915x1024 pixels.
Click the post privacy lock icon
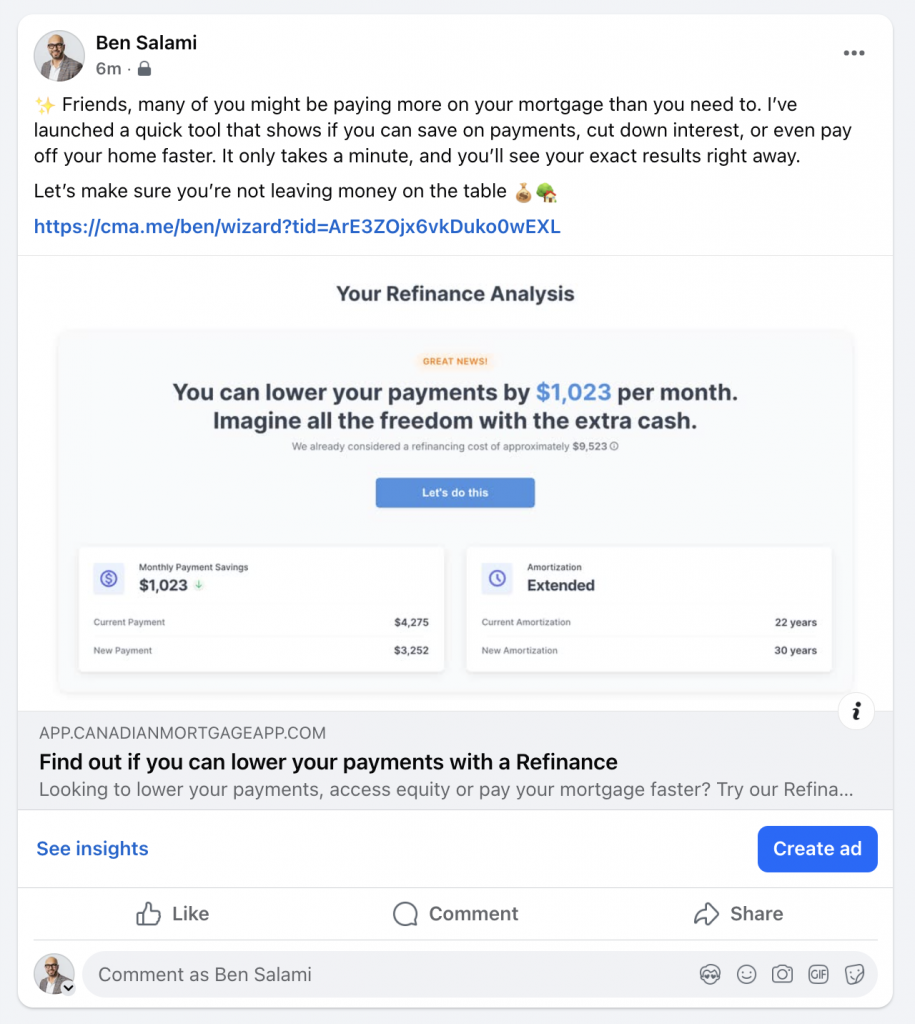pos(145,69)
